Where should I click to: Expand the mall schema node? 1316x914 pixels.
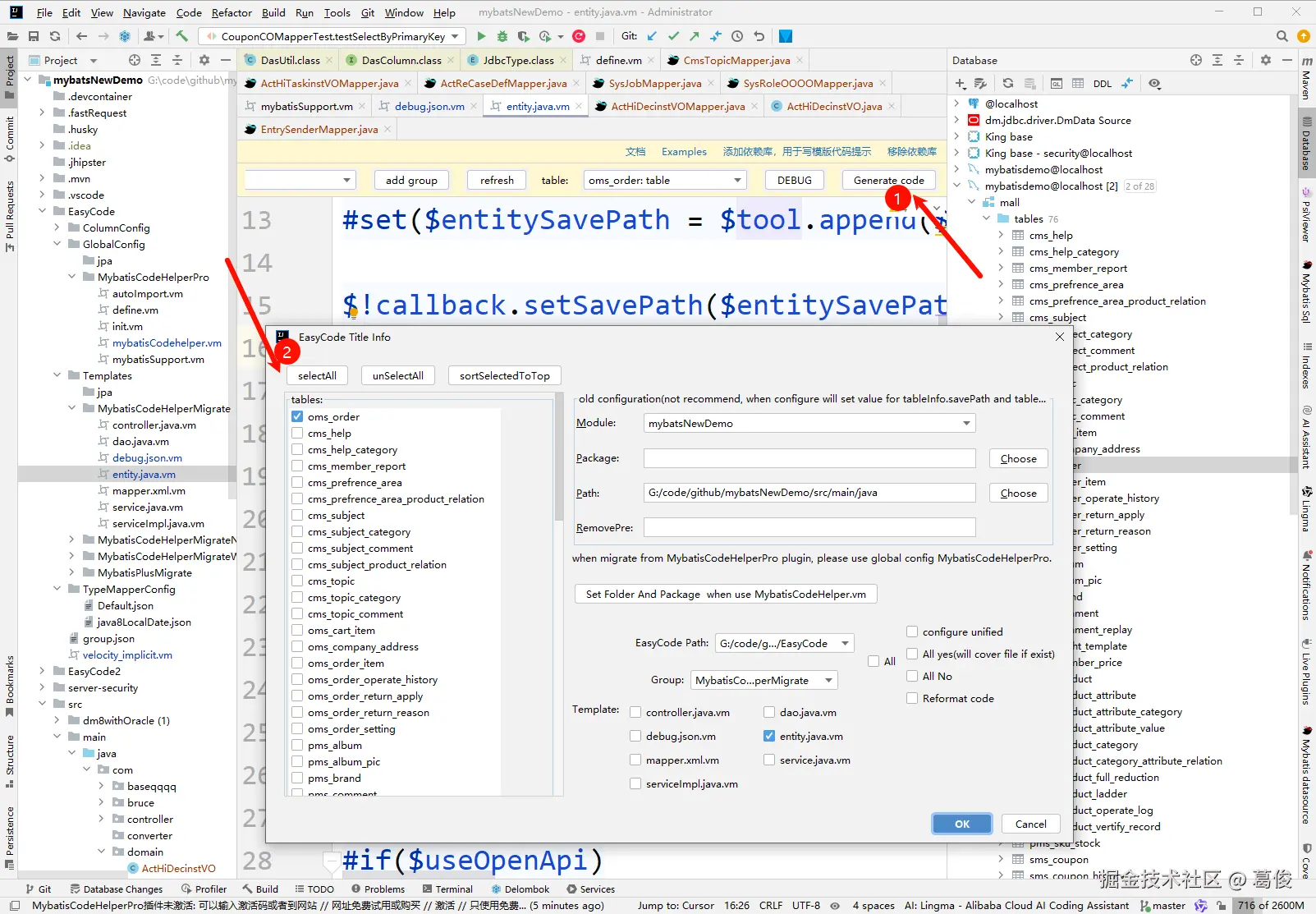tap(971, 201)
